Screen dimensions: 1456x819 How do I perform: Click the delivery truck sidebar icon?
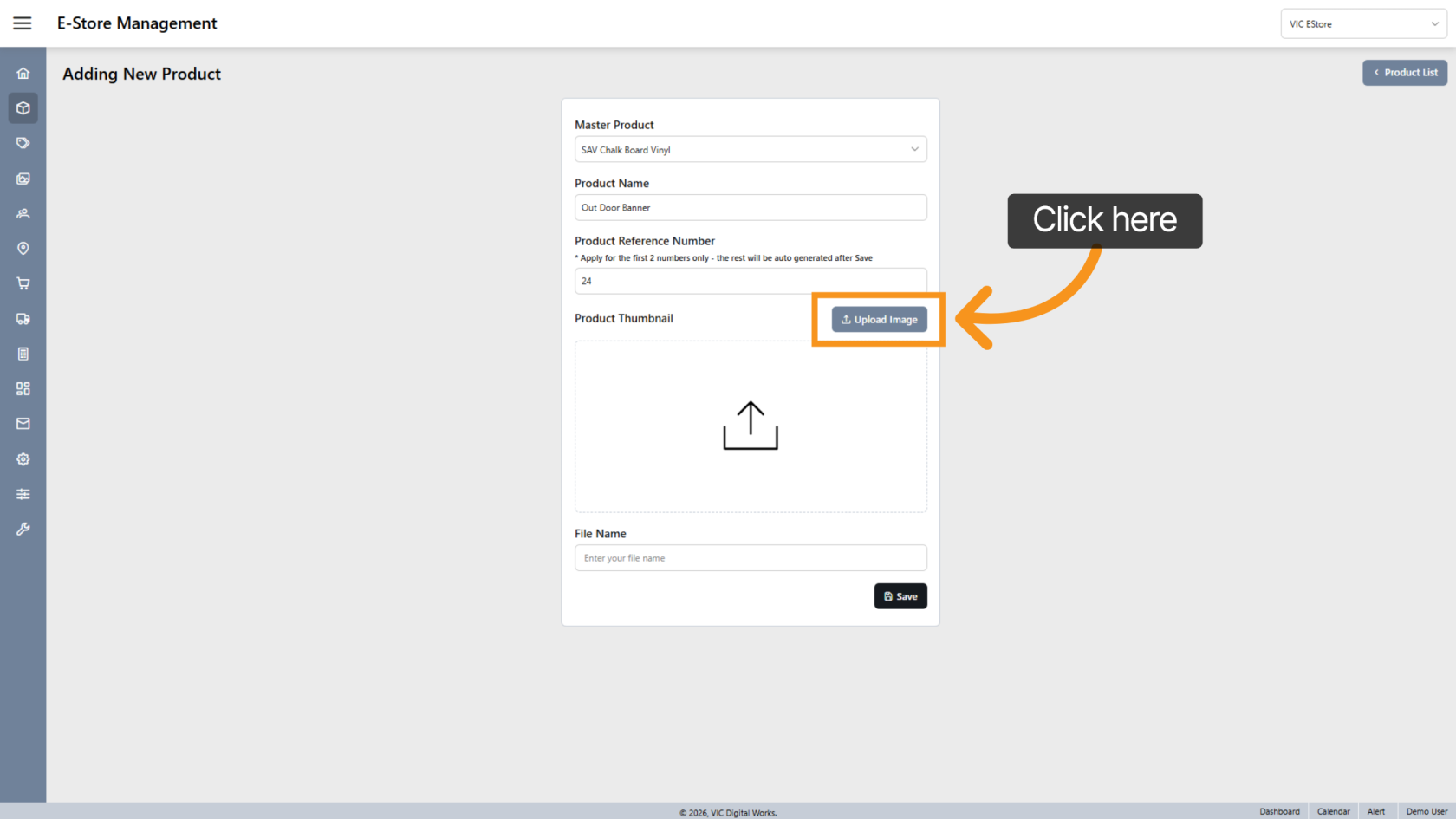(23, 319)
